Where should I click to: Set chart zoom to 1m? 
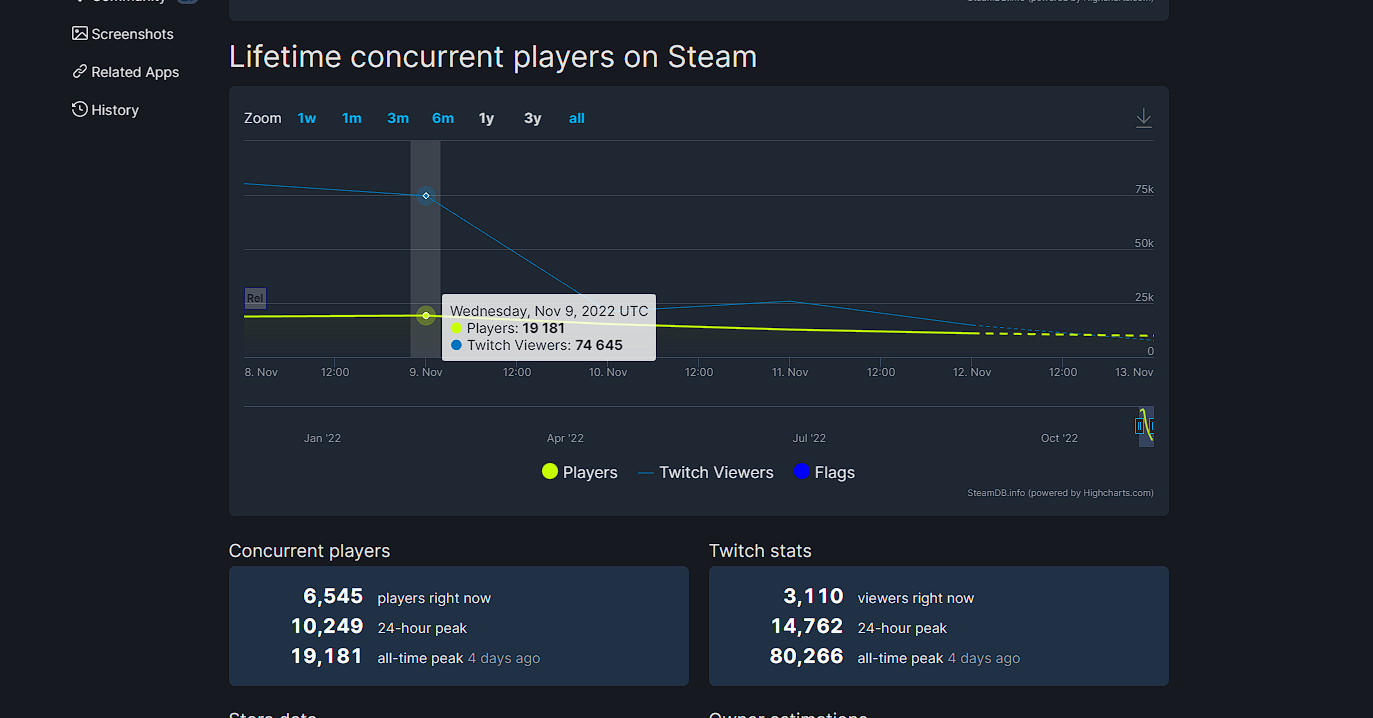[x=352, y=118]
